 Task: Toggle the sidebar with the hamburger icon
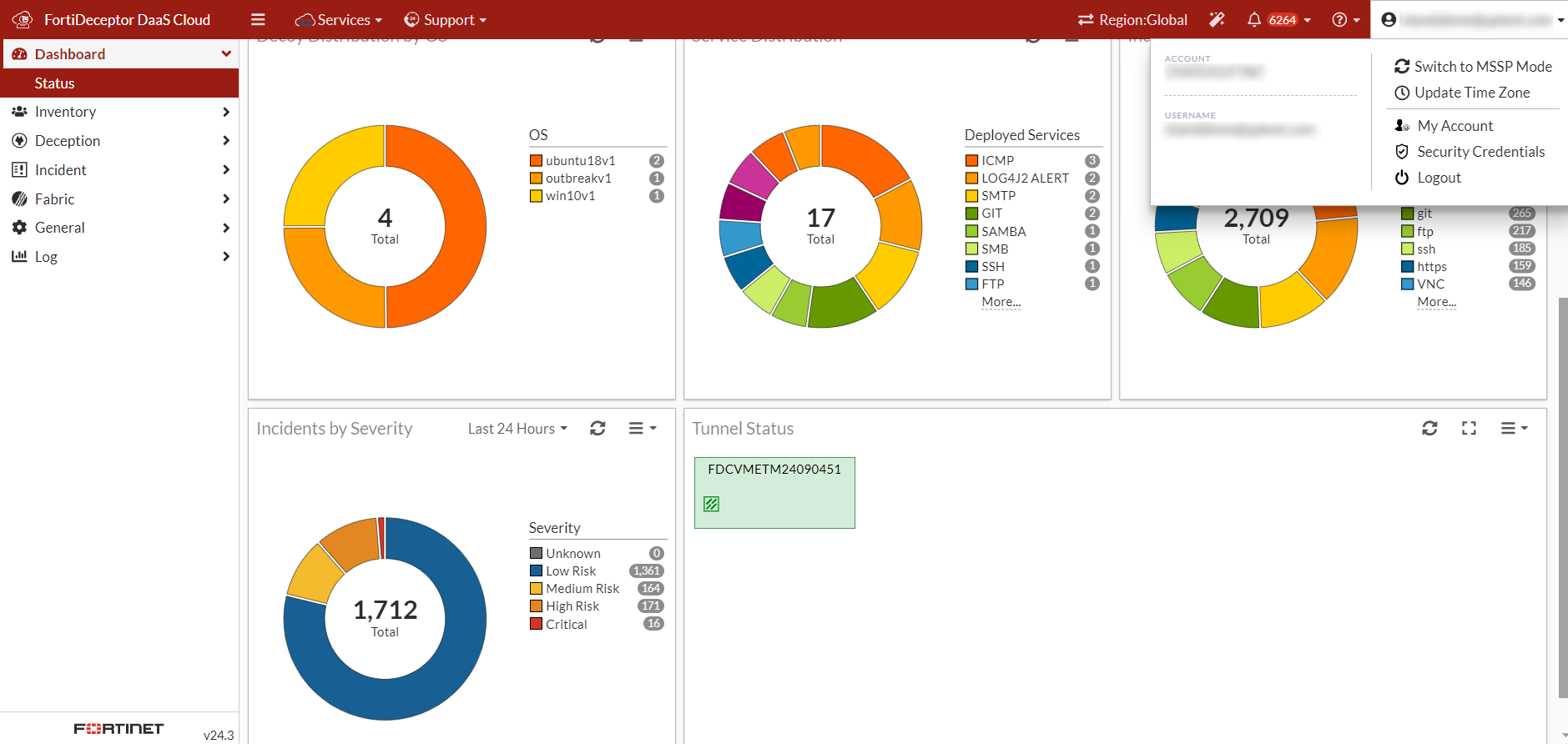259,19
